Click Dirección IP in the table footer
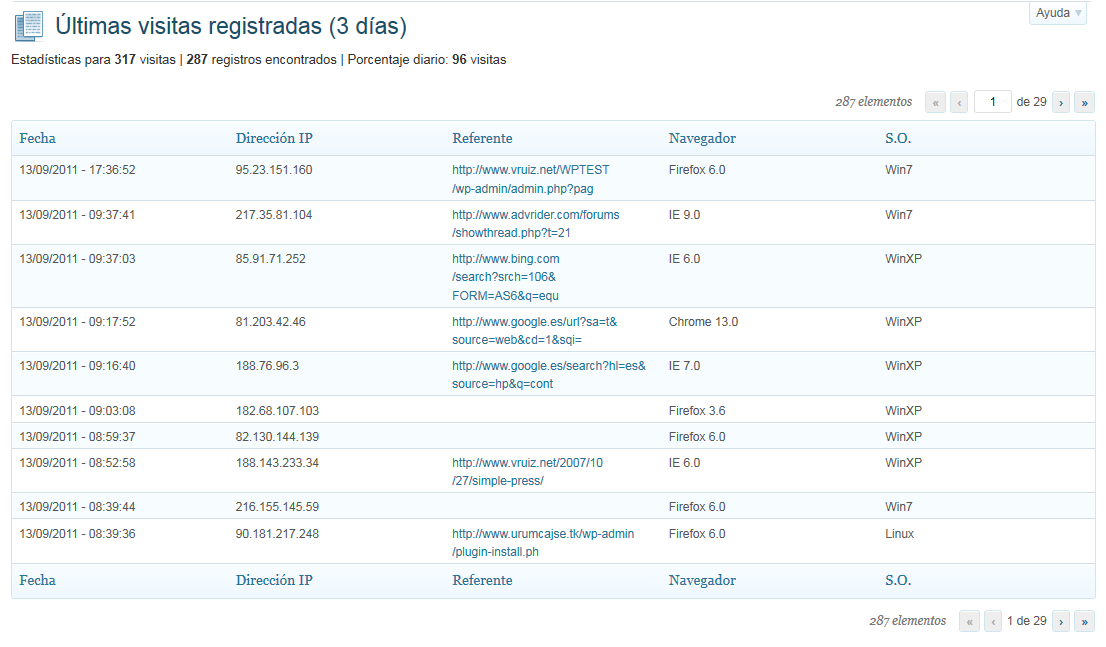This screenshot has height=647, width=1106. pos(274,580)
